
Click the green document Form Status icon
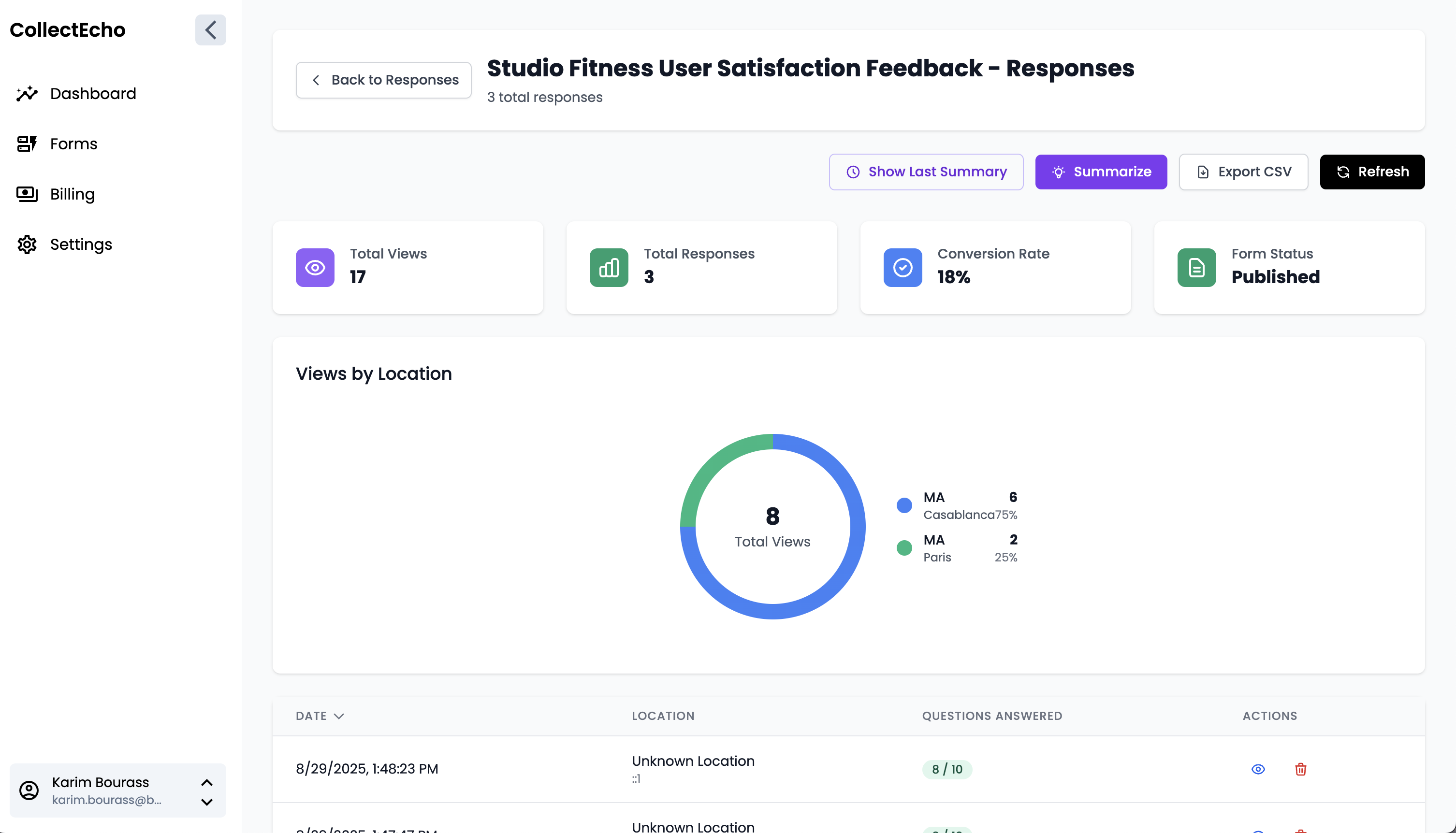click(1197, 268)
